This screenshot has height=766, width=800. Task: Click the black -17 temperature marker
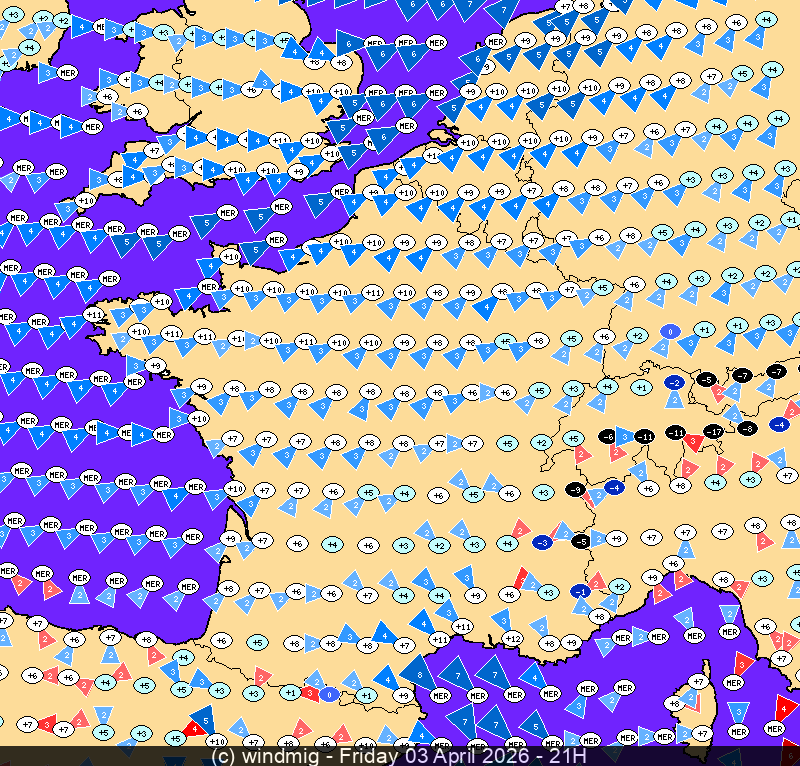coord(713,432)
